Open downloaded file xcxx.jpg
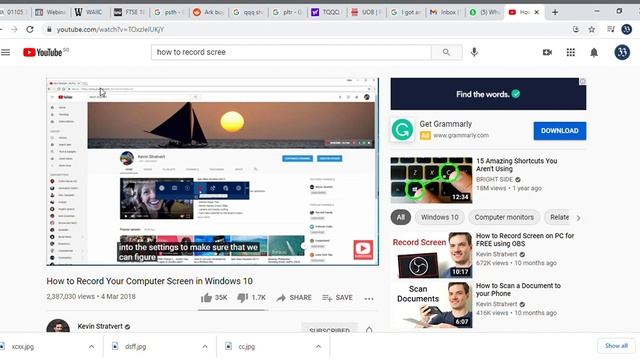The height and width of the screenshot is (360, 640). [x=23, y=347]
